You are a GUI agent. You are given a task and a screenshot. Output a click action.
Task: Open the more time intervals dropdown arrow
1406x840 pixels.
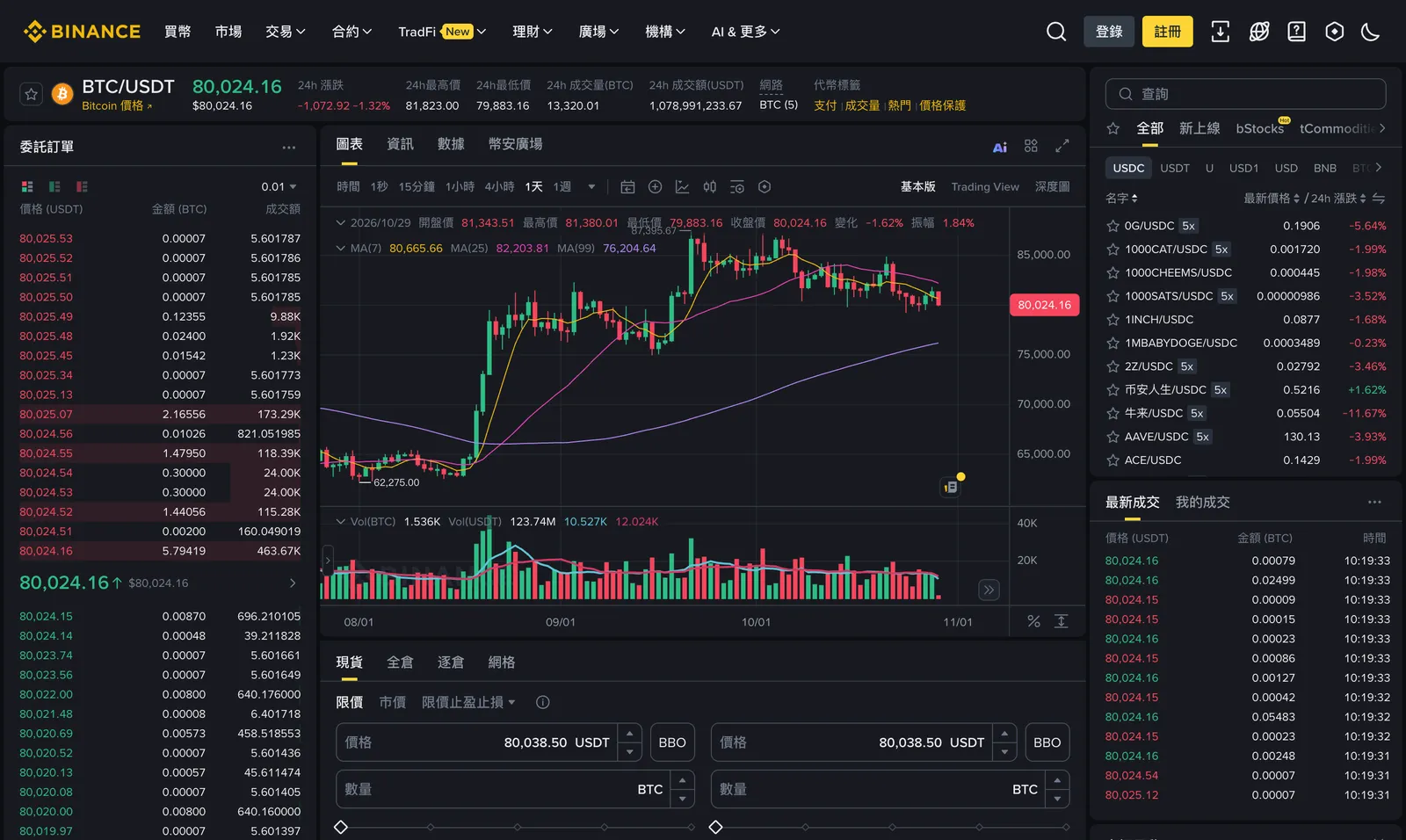point(591,187)
